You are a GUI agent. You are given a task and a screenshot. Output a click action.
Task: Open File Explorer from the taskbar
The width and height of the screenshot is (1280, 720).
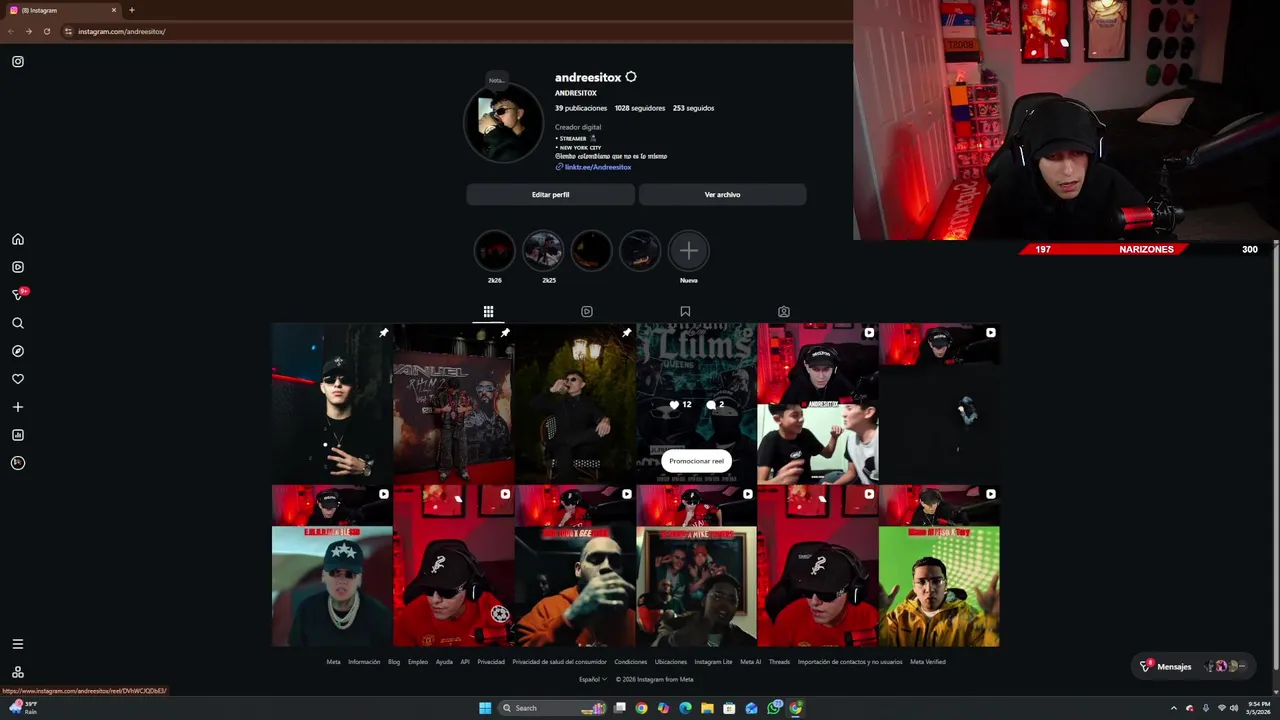coord(707,708)
